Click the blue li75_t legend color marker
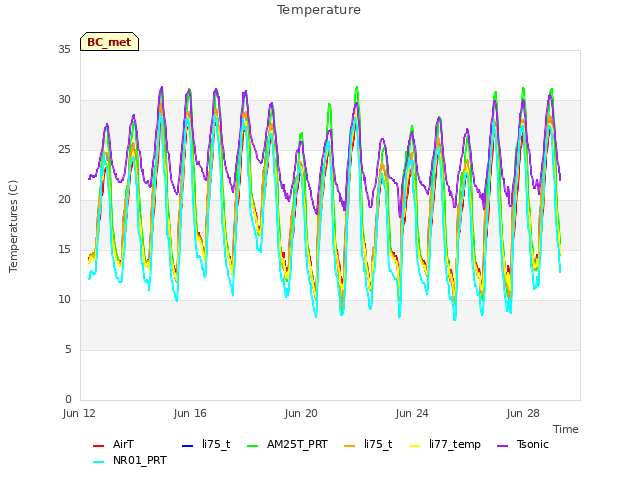The height and width of the screenshot is (480, 640). point(187,445)
